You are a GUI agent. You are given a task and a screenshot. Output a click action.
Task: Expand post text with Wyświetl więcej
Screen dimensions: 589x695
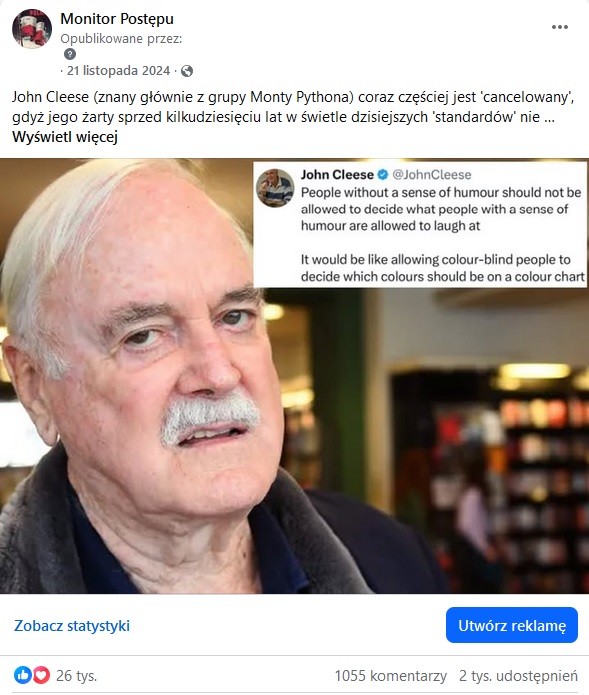[x=65, y=137]
